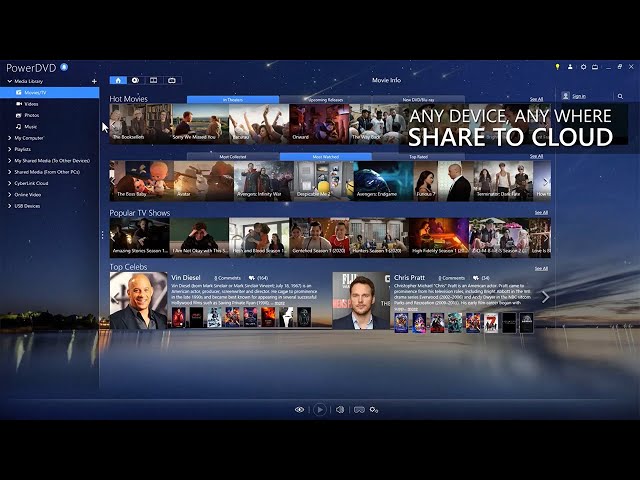Switch to TV mode icon
640x480 pixels.
pos(595,67)
